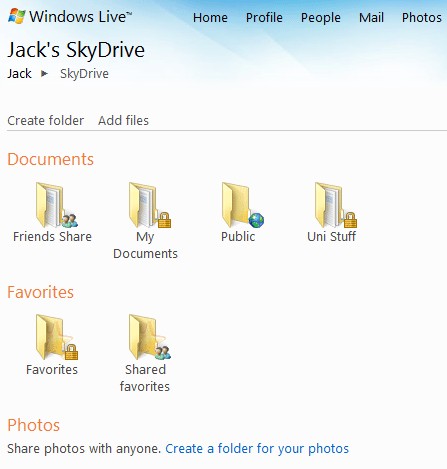
Task: Click Create a folder for your photos link
Action: [257, 449]
